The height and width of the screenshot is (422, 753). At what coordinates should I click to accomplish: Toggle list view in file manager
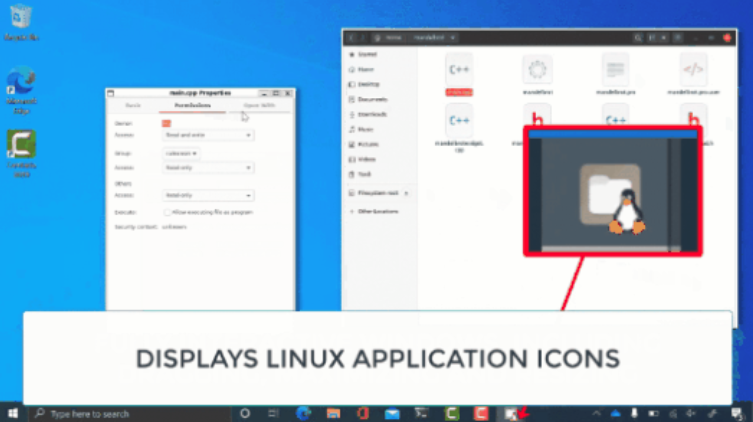click(x=652, y=37)
